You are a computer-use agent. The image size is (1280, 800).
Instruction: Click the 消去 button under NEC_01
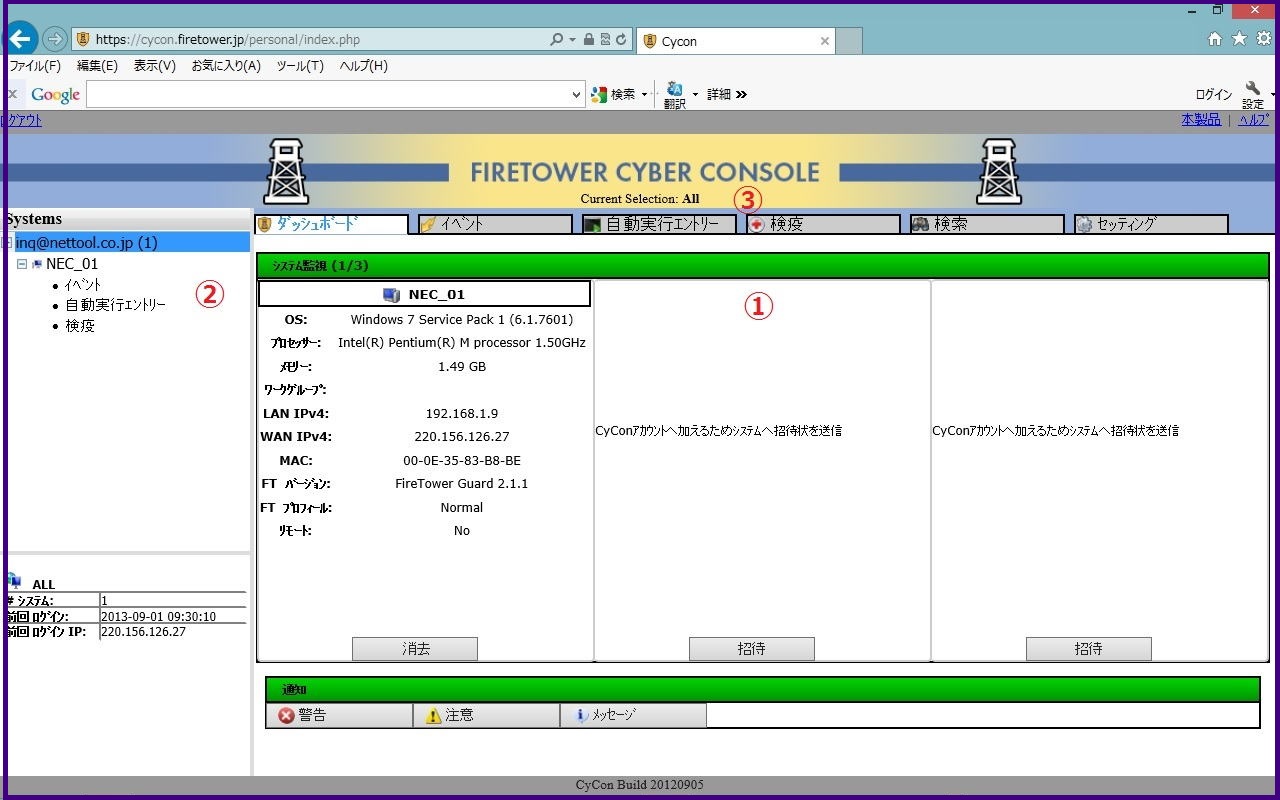(x=414, y=649)
